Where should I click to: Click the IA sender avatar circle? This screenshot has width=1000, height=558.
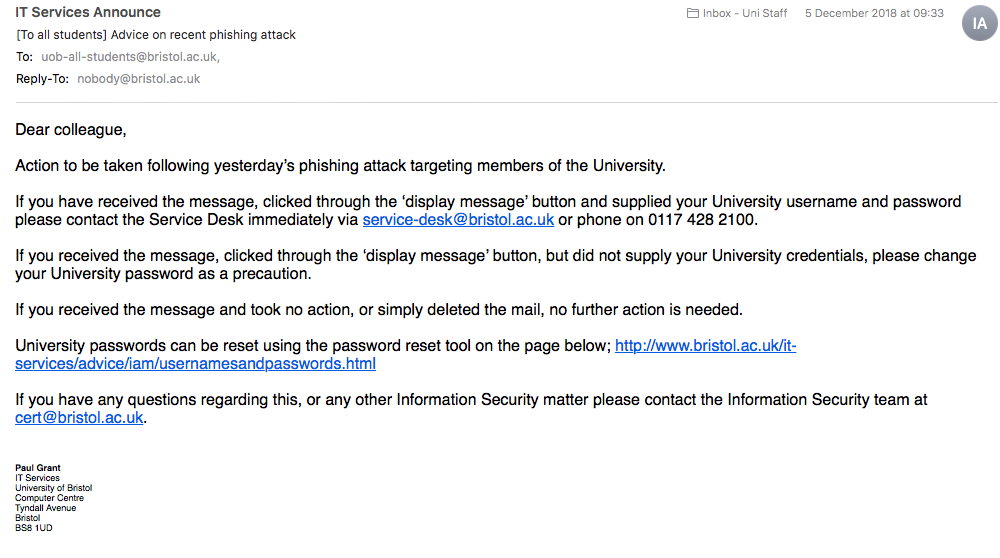979,23
